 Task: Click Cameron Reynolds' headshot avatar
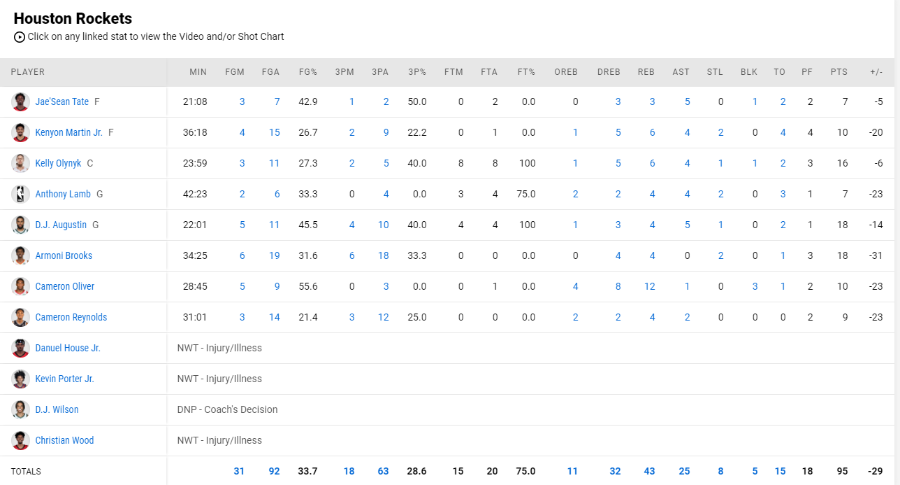(20, 317)
